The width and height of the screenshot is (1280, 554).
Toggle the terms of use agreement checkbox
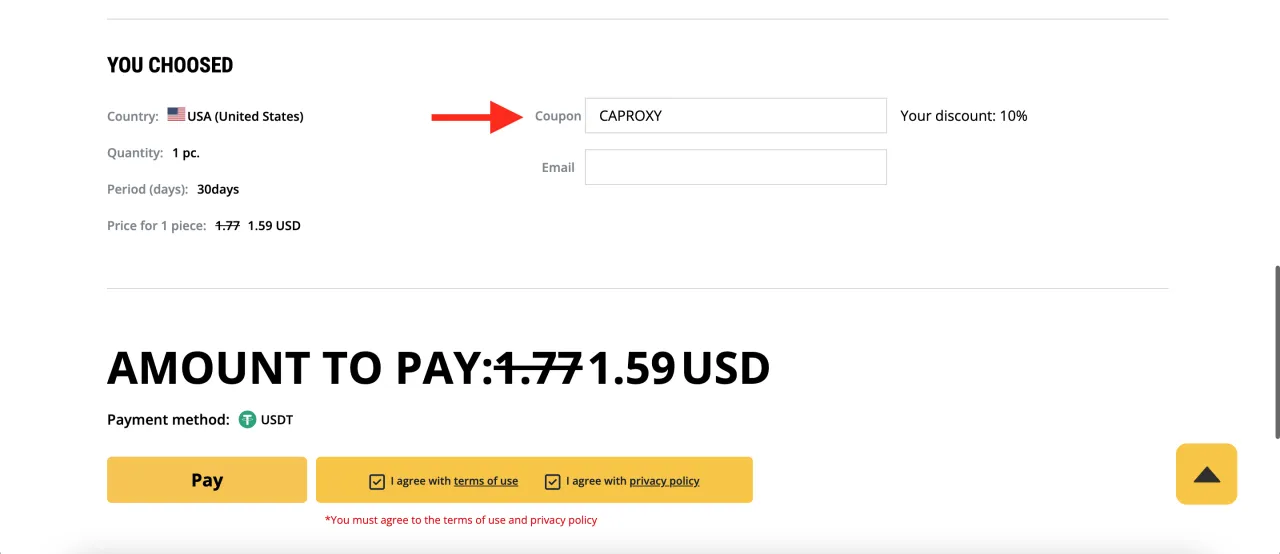(x=377, y=481)
